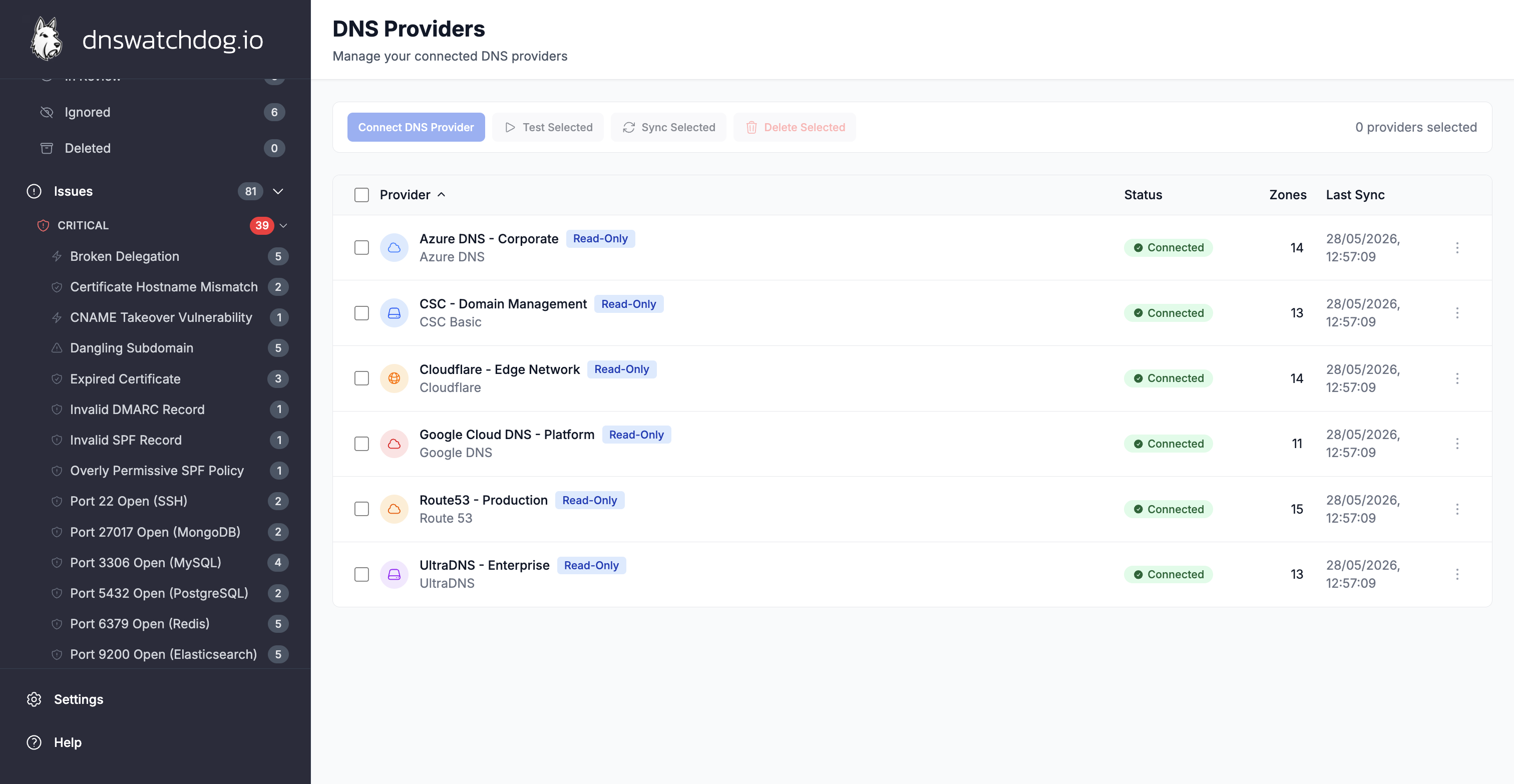The height and width of the screenshot is (784, 1514).
Task: Click the Azure DNS cloud provider icon
Action: tap(394, 248)
